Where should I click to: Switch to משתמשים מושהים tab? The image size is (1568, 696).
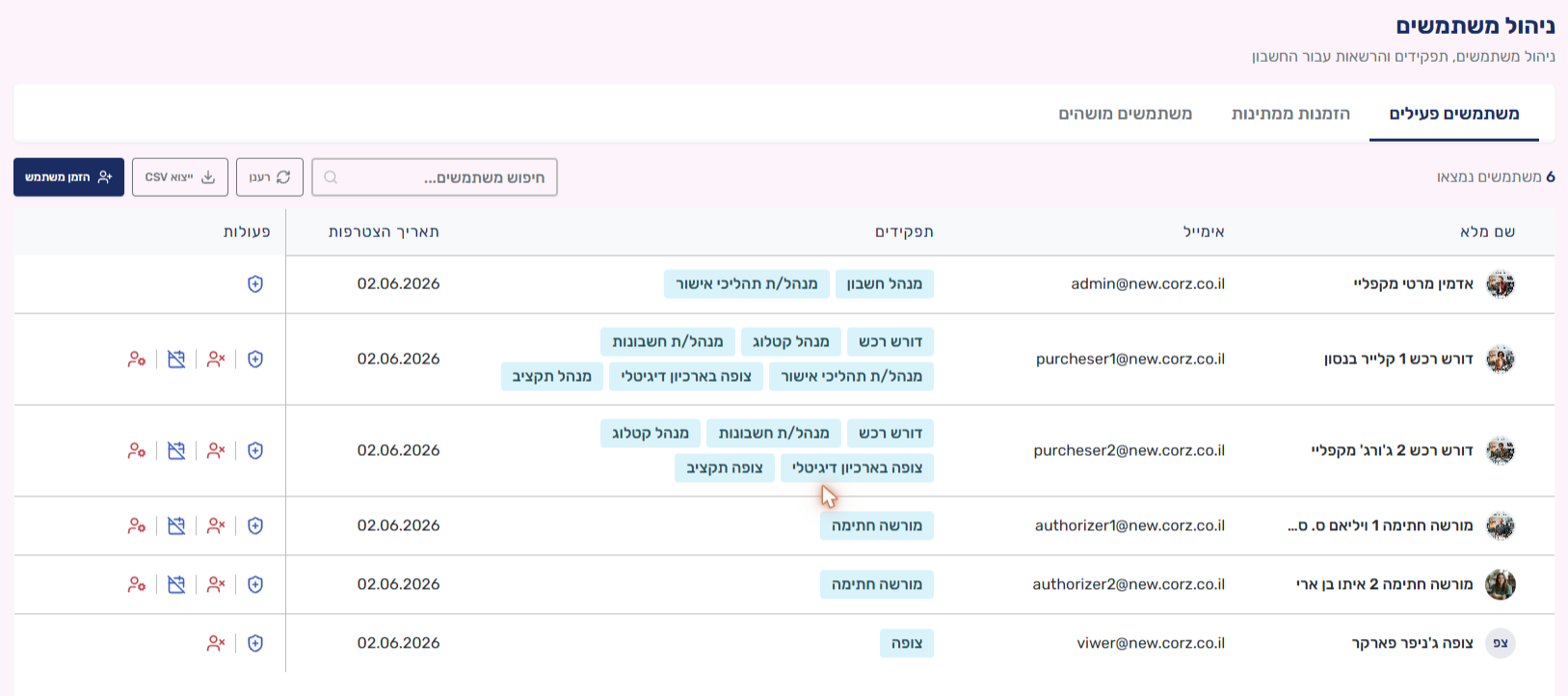[x=1126, y=114]
